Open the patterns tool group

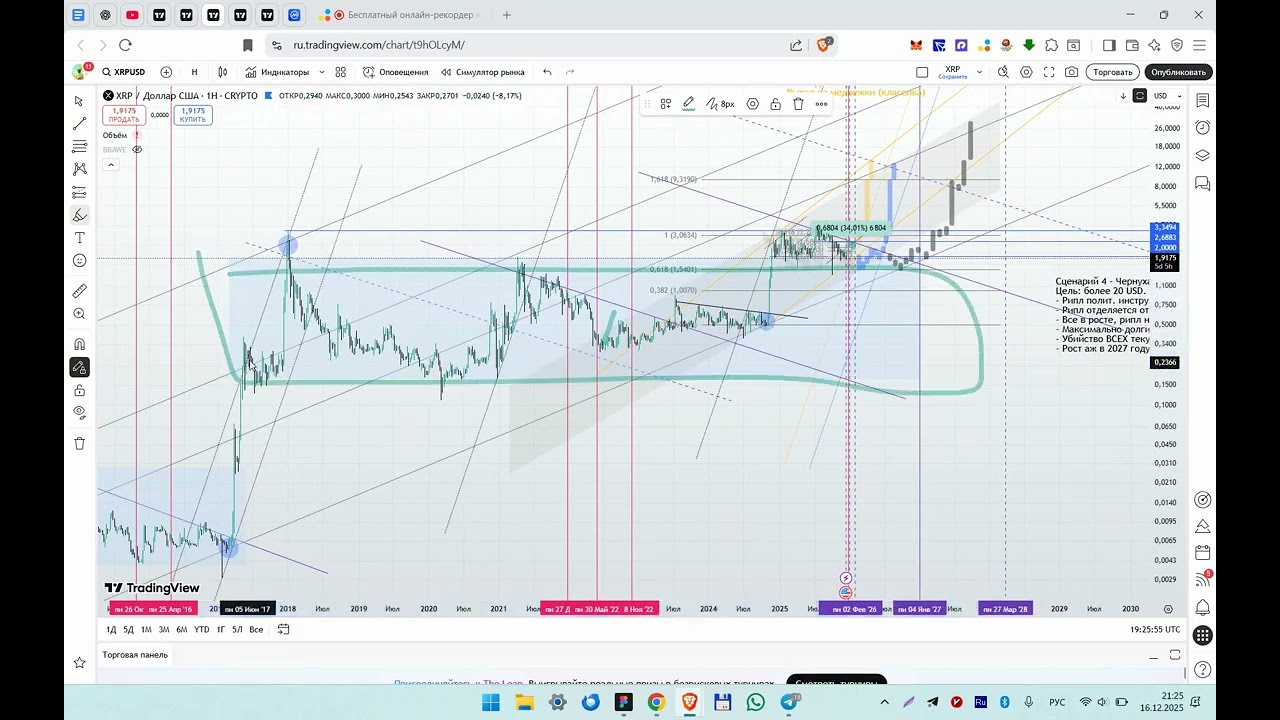tap(79, 169)
